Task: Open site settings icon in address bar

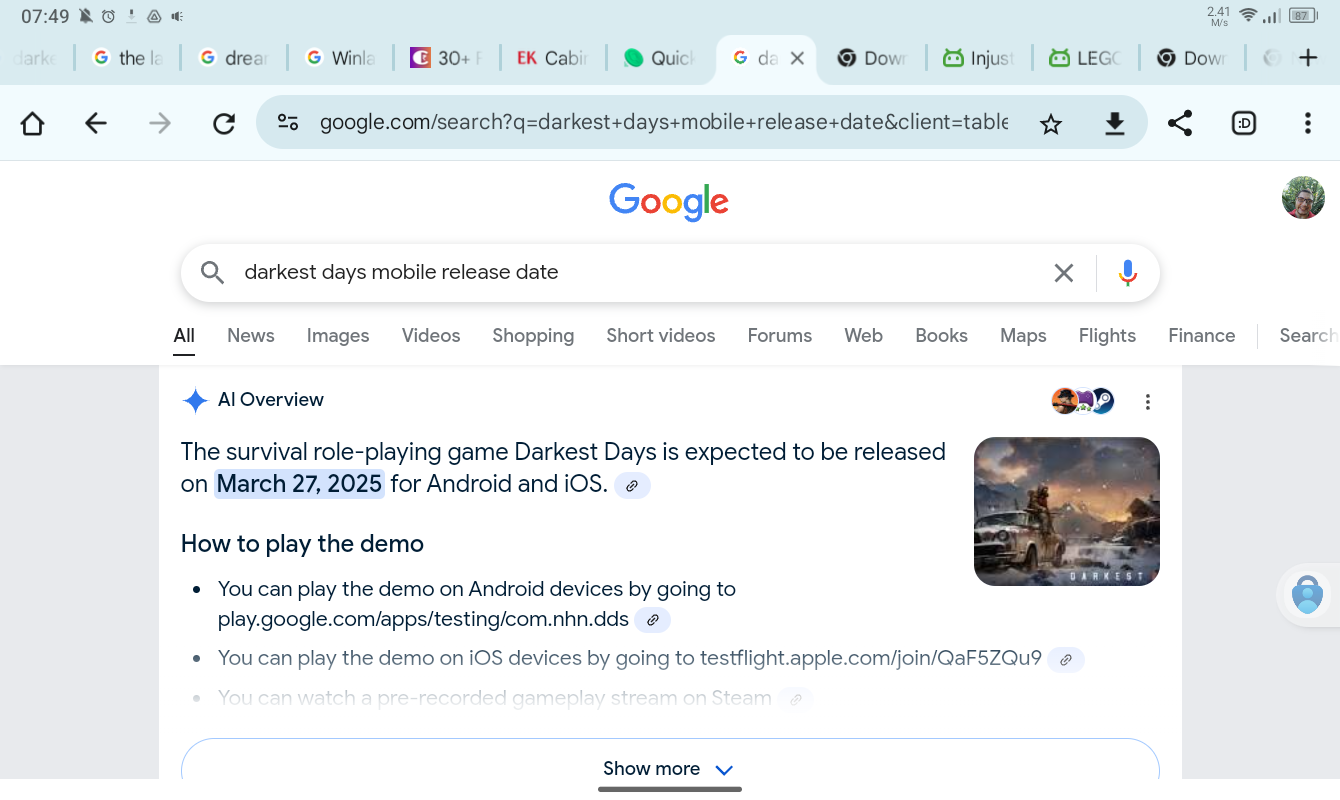Action: 288,123
